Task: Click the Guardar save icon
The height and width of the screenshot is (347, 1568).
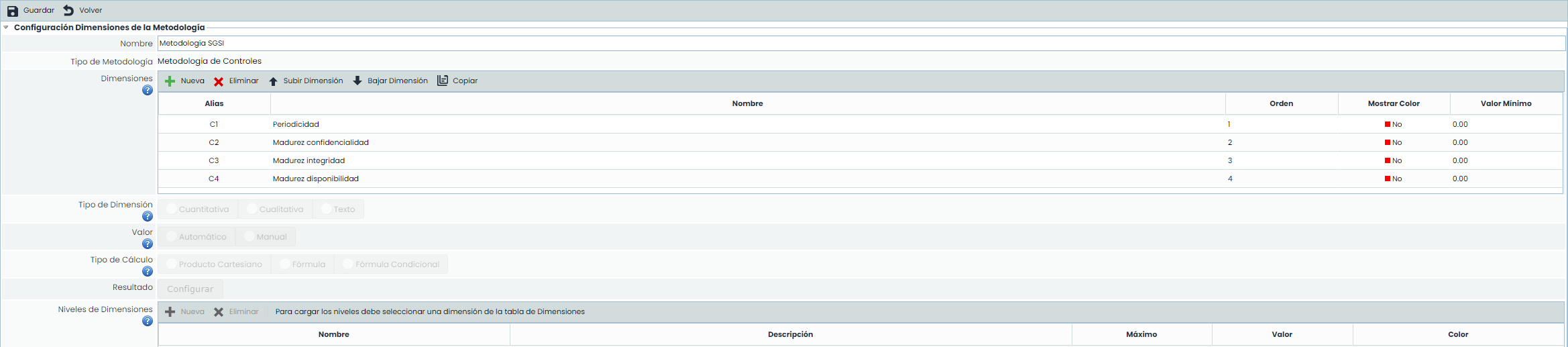Action: pyautogui.click(x=12, y=11)
